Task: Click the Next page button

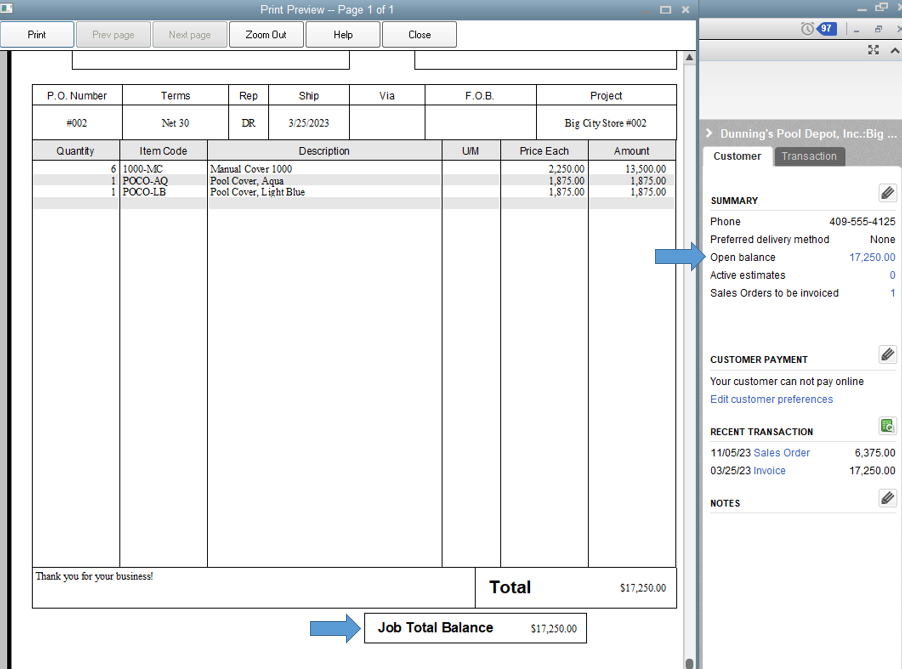Action: coord(190,35)
